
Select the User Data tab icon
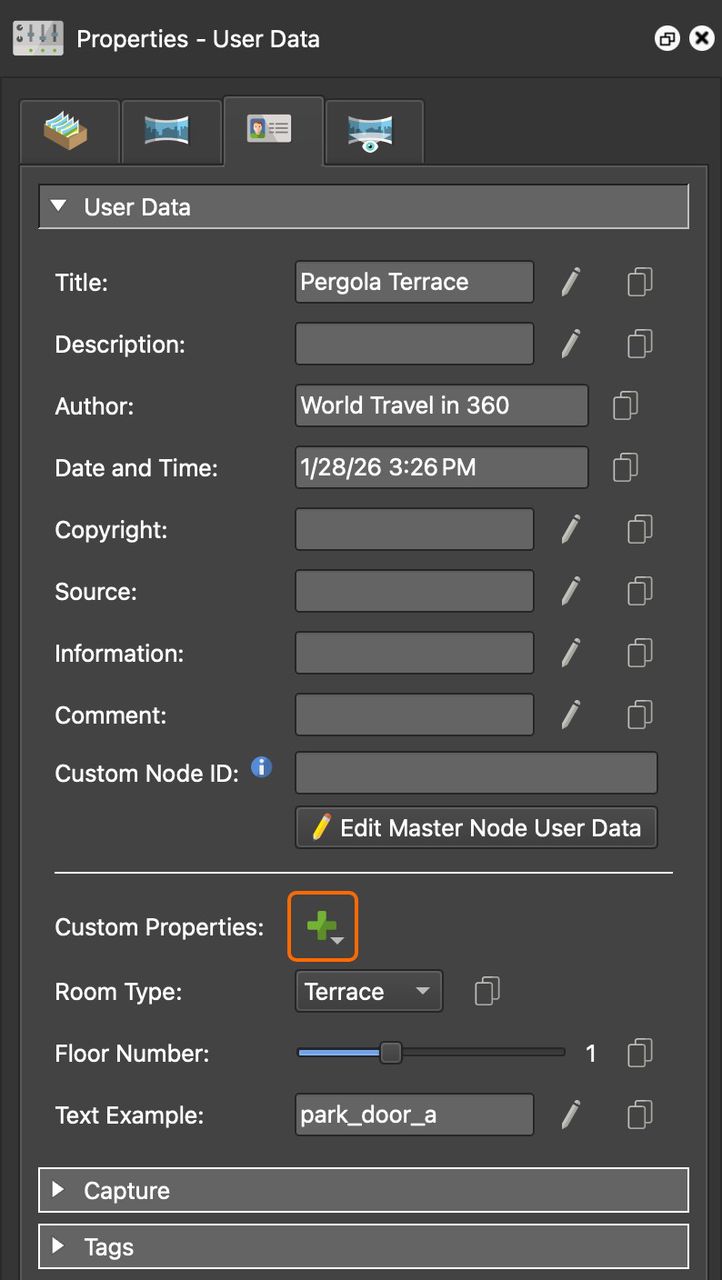(x=273, y=130)
